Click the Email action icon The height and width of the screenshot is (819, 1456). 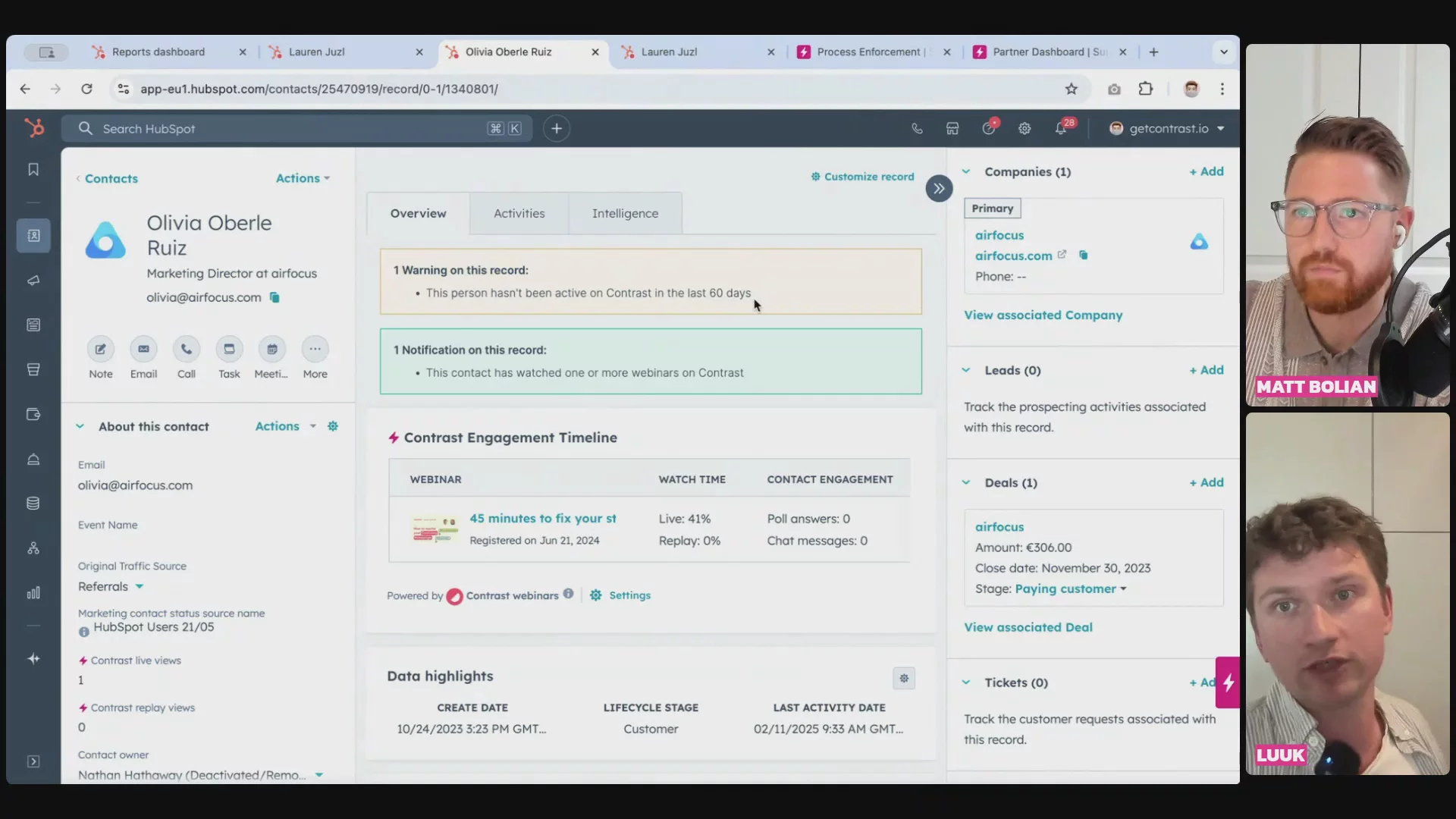pyautogui.click(x=143, y=350)
